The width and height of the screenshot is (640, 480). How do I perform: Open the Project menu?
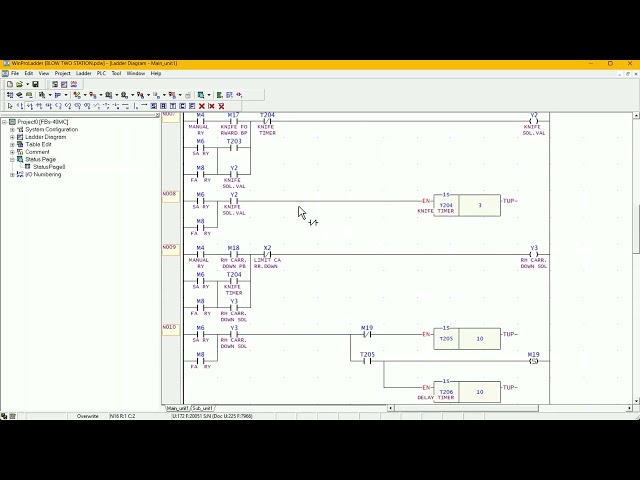tap(62, 73)
